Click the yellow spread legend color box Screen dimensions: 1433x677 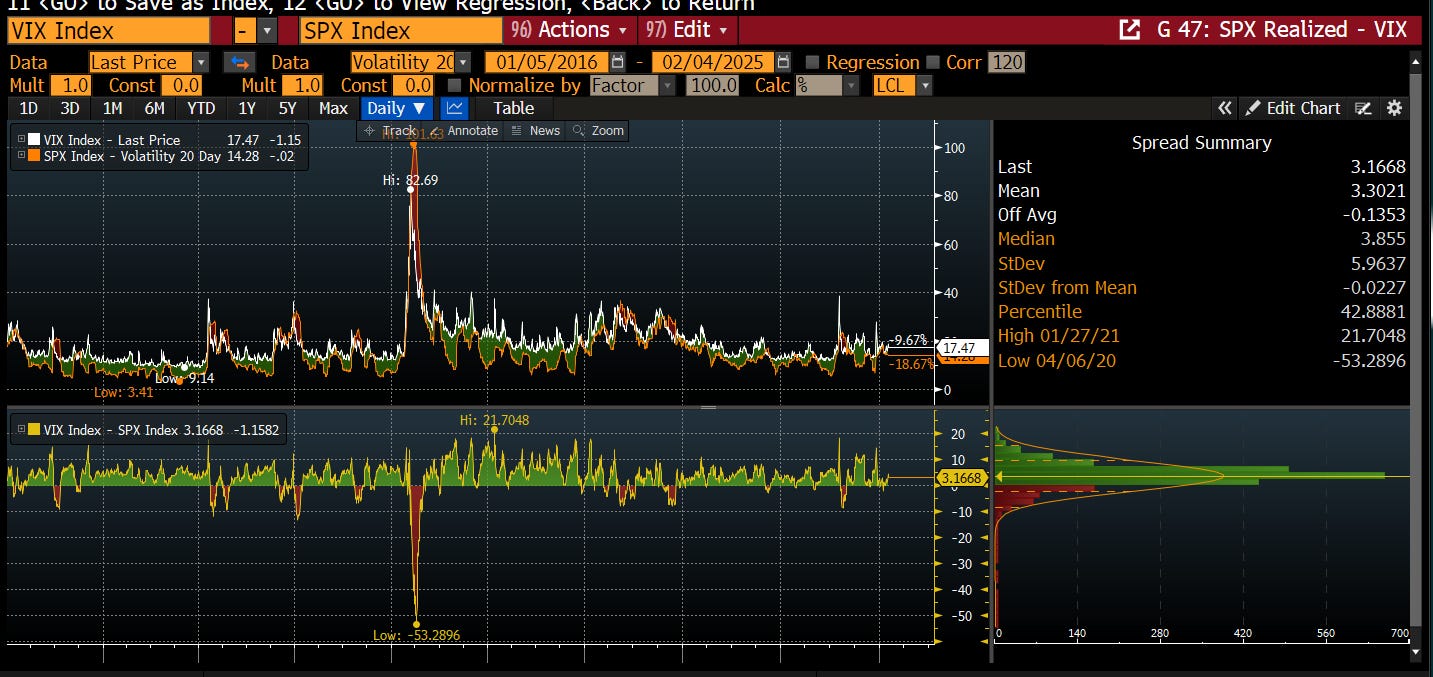click(34, 429)
